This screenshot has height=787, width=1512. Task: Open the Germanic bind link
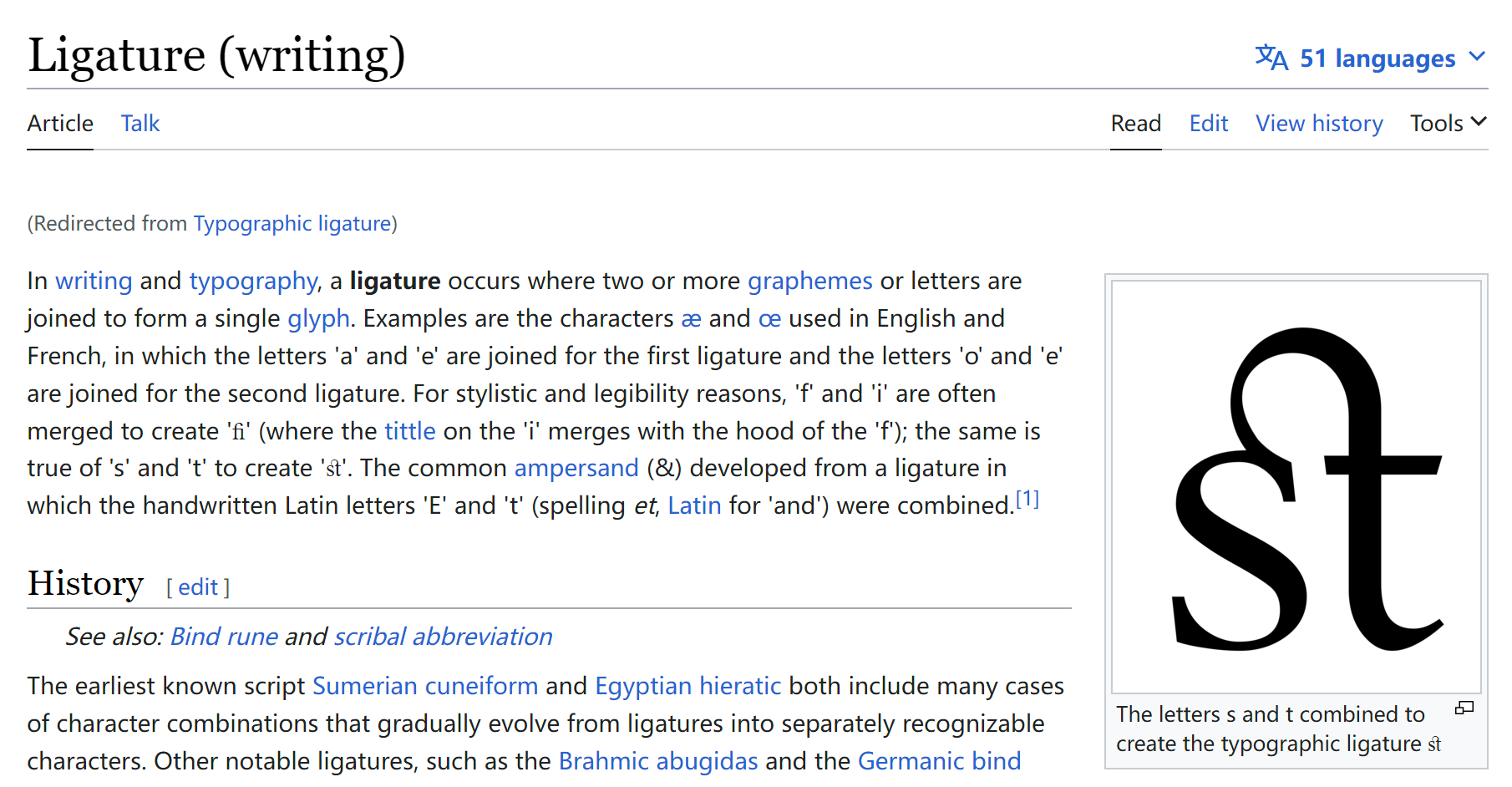click(939, 760)
